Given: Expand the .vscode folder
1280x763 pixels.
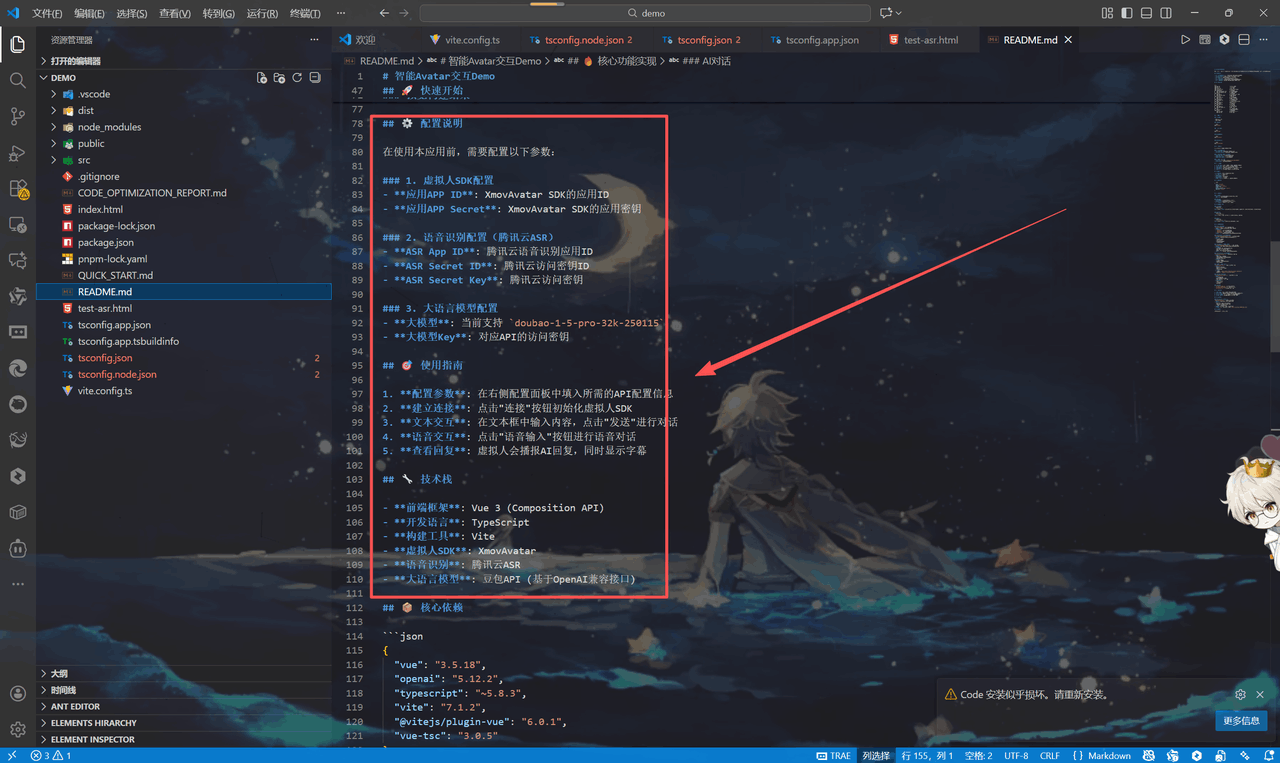Looking at the screenshot, I should click(183, 94).
